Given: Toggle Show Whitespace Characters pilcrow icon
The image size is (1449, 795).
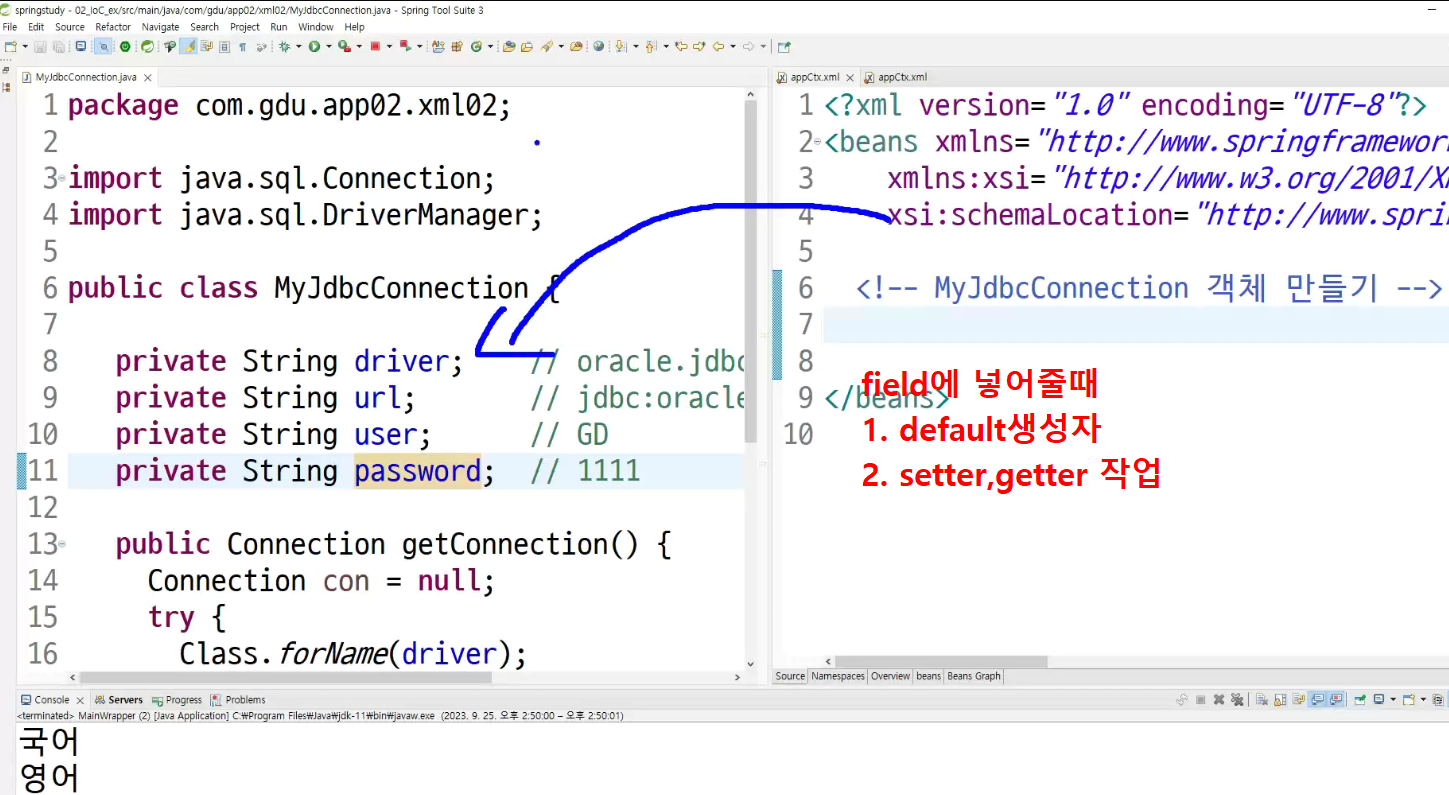Looking at the screenshot, I should coord(242,46).
